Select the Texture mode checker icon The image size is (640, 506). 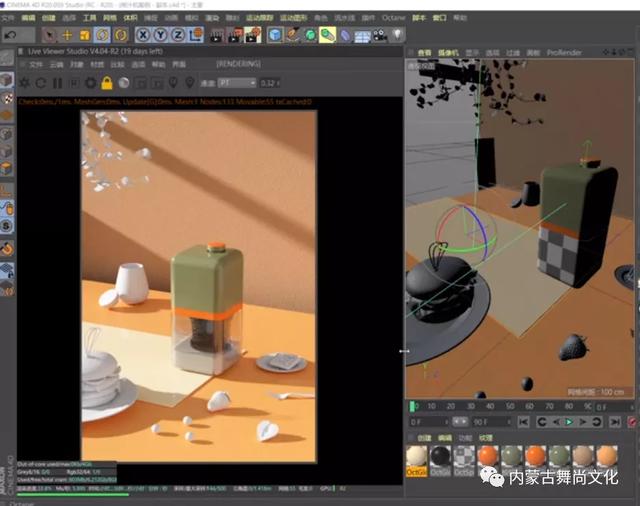pyautogui.click(x=7, y=98)
